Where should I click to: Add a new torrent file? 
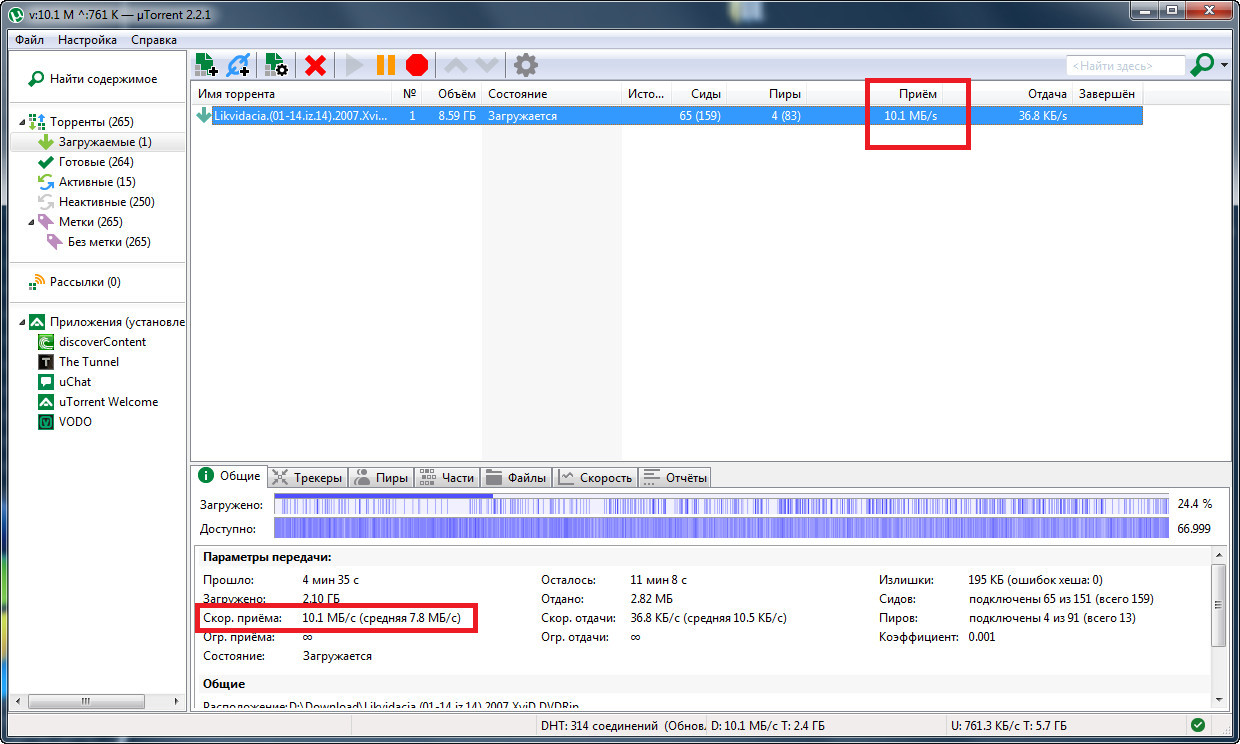207,66
